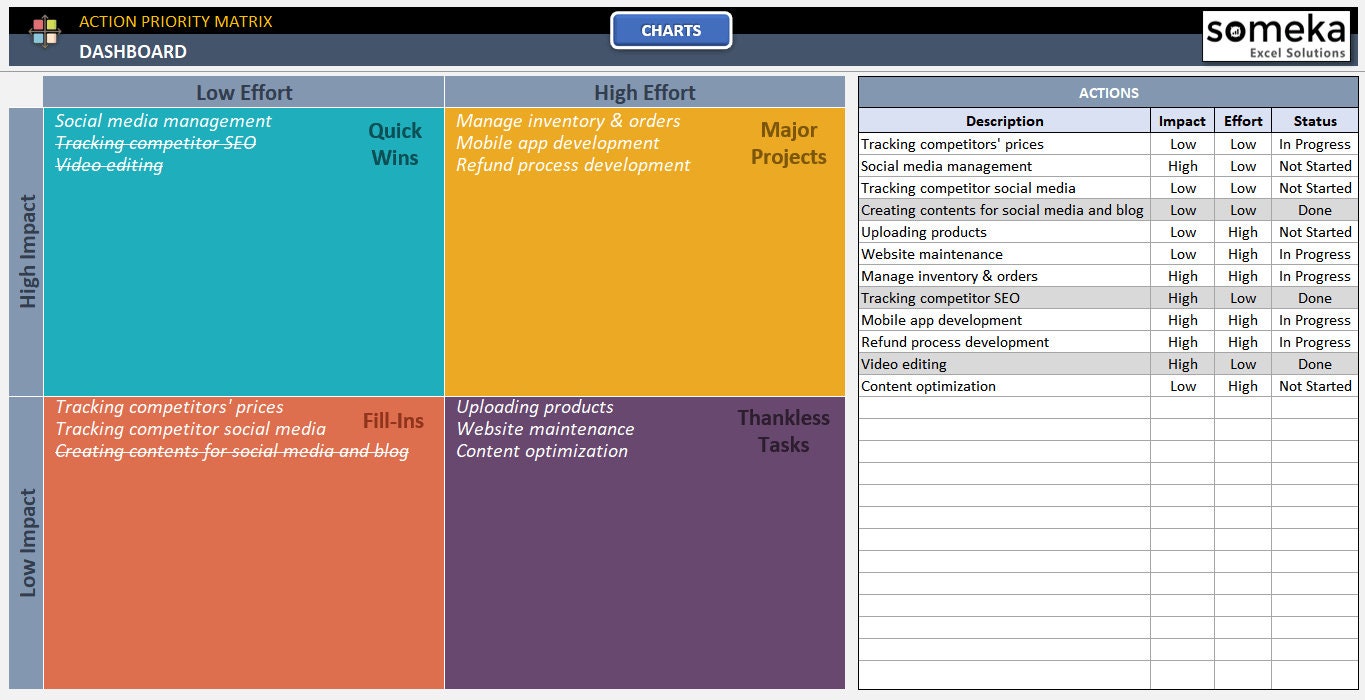Open the Status dropdown for Tracking competitors' prices

click(x=1314, y=143)
